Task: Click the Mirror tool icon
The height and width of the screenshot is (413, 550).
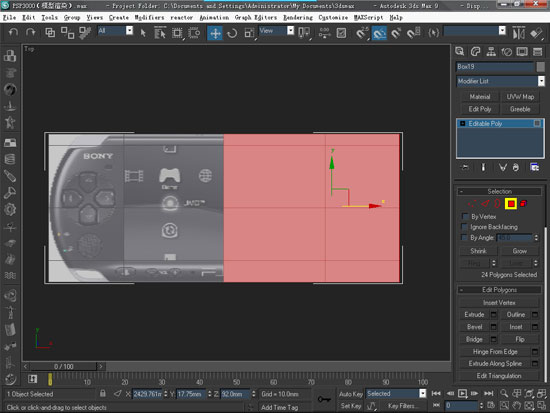Action: (x=518, y=33)
